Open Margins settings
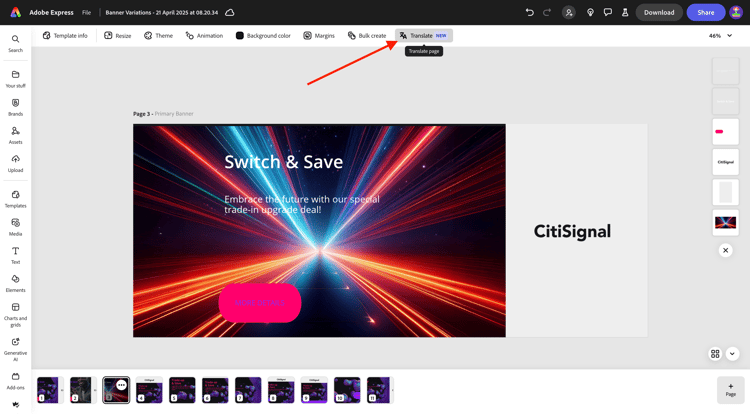The height and width of the screenshot is (414, 750). point(319,35)
